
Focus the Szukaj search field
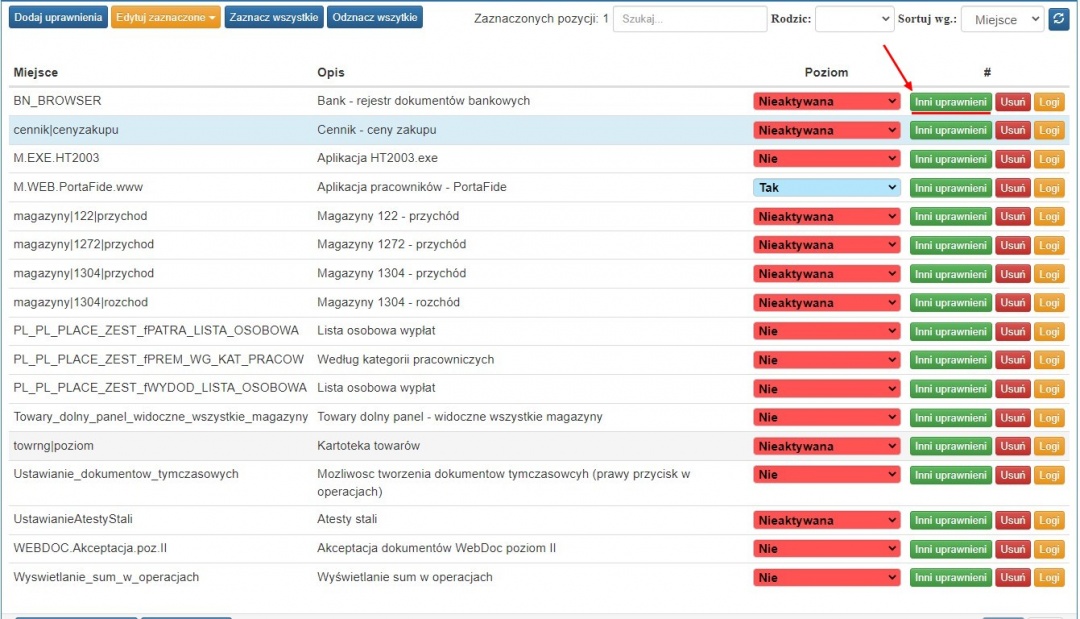point(689,19)
